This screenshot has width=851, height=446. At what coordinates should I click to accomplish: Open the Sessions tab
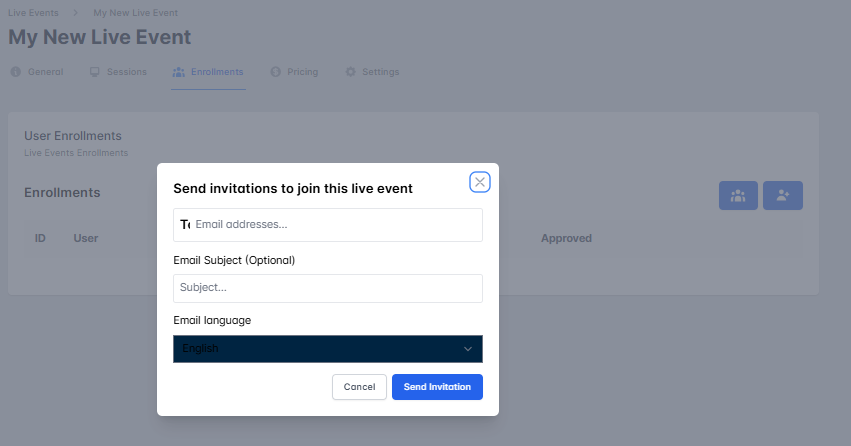(127, 72)
